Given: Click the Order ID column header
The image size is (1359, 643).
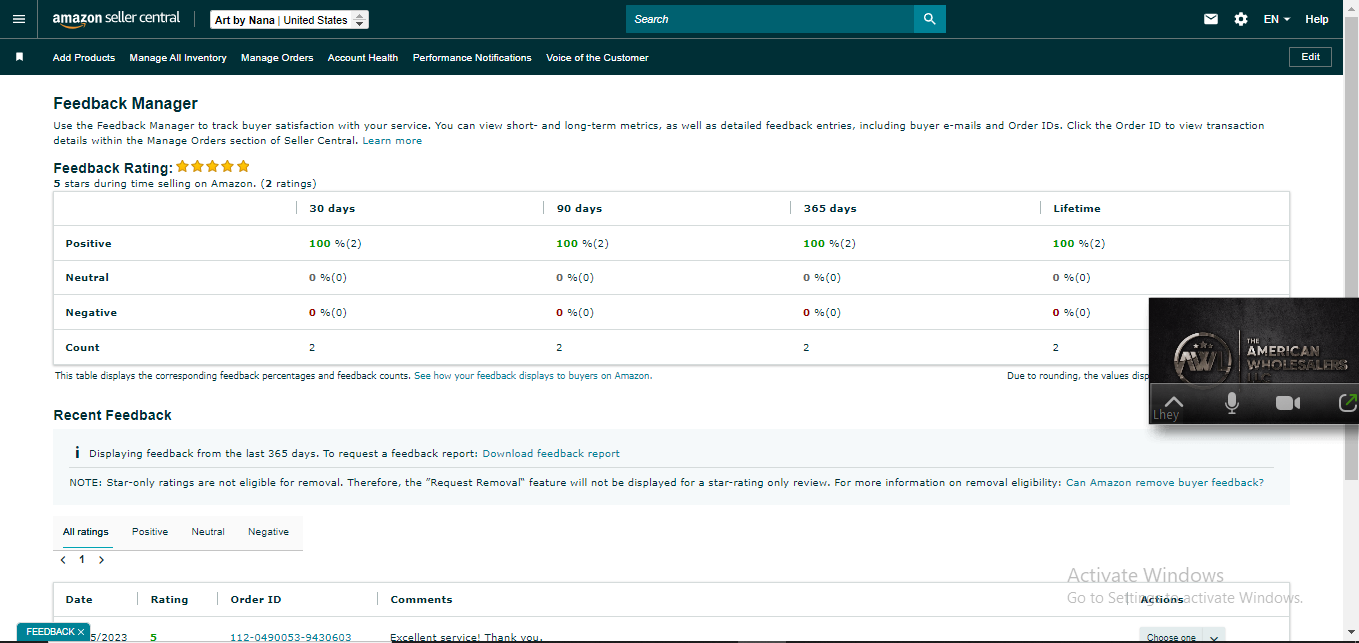Looking at the screenshot, I should [256, 600].
